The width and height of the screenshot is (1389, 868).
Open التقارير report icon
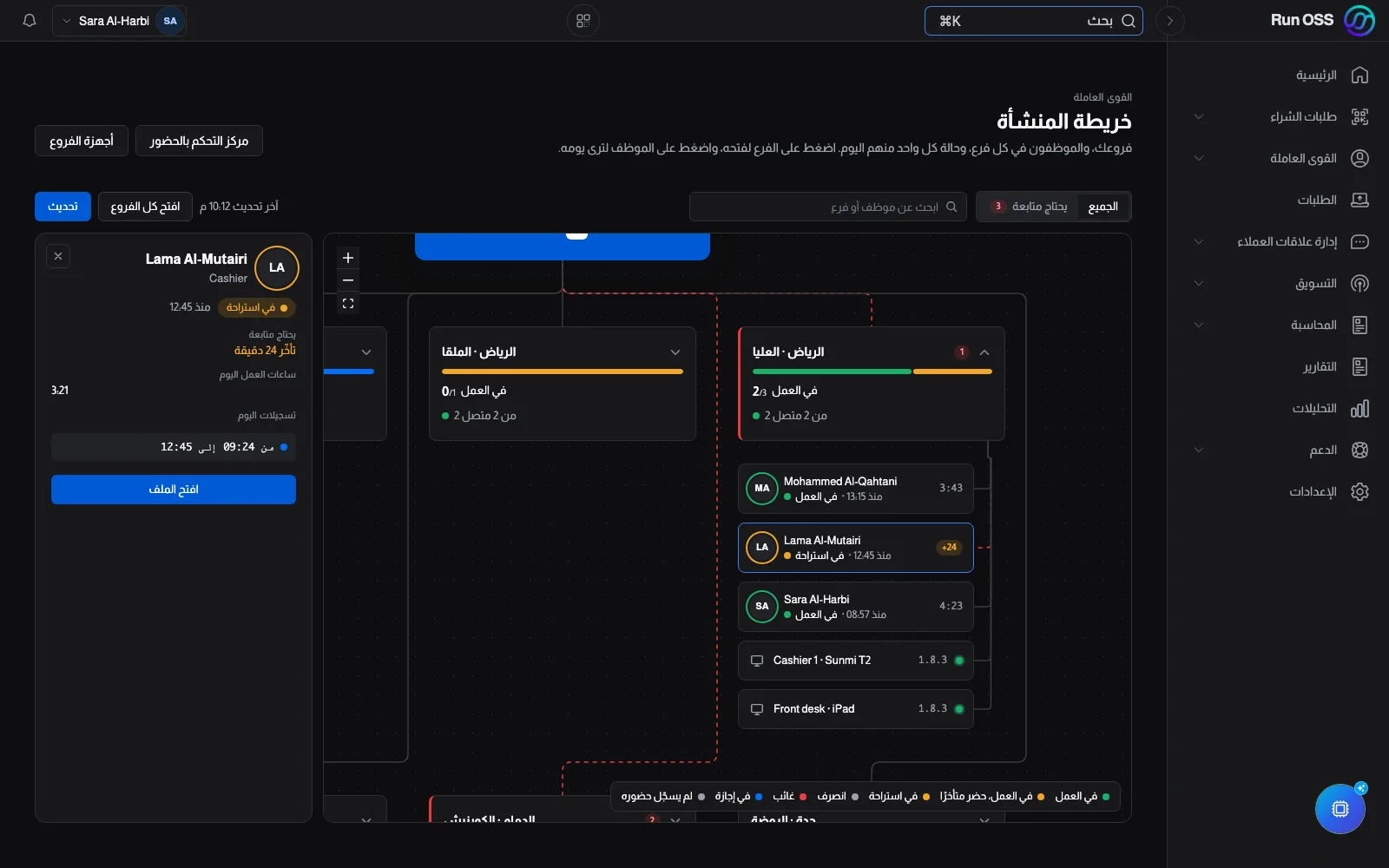(x=1359, y=367)
